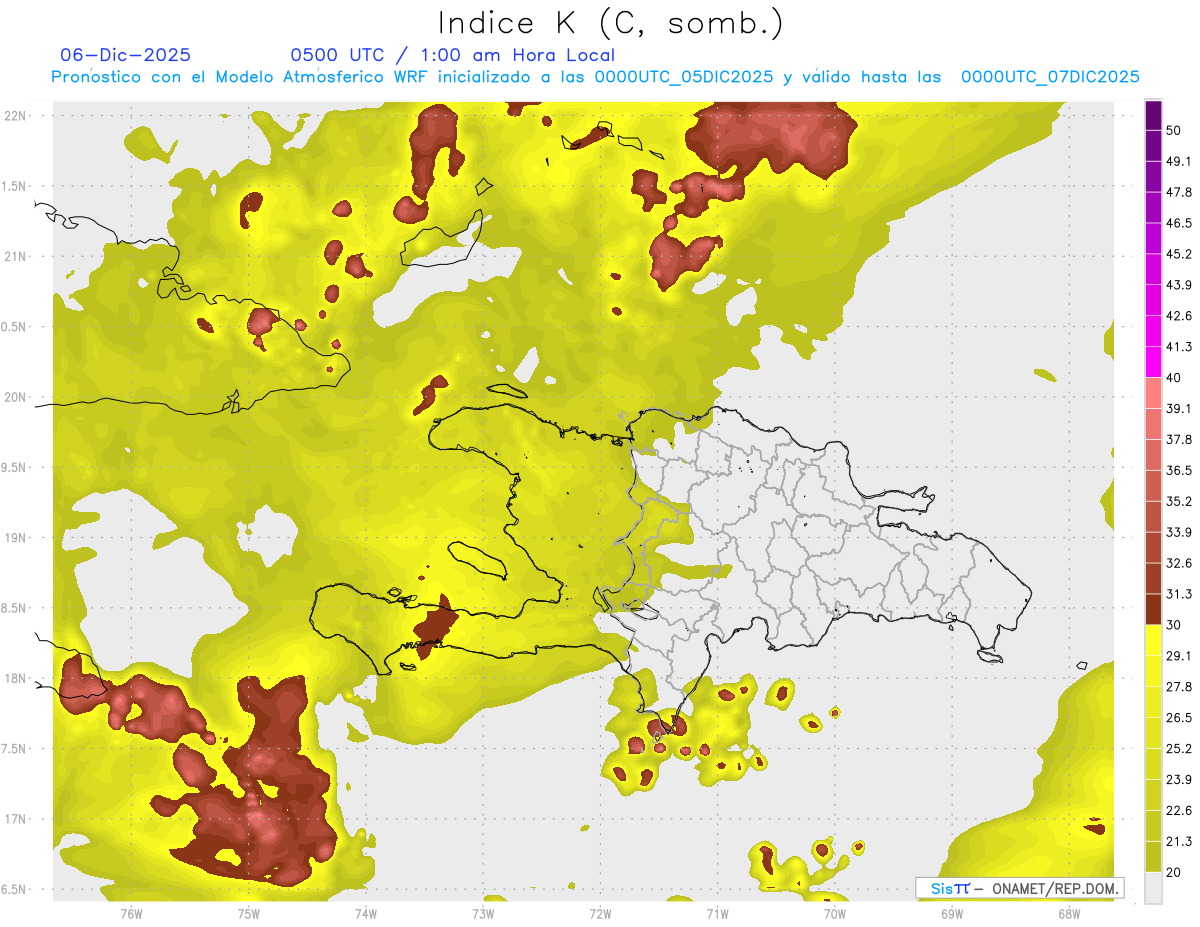1200x927 pixels.
Task: Click the 69W longitude label
Action: [951, 913]
